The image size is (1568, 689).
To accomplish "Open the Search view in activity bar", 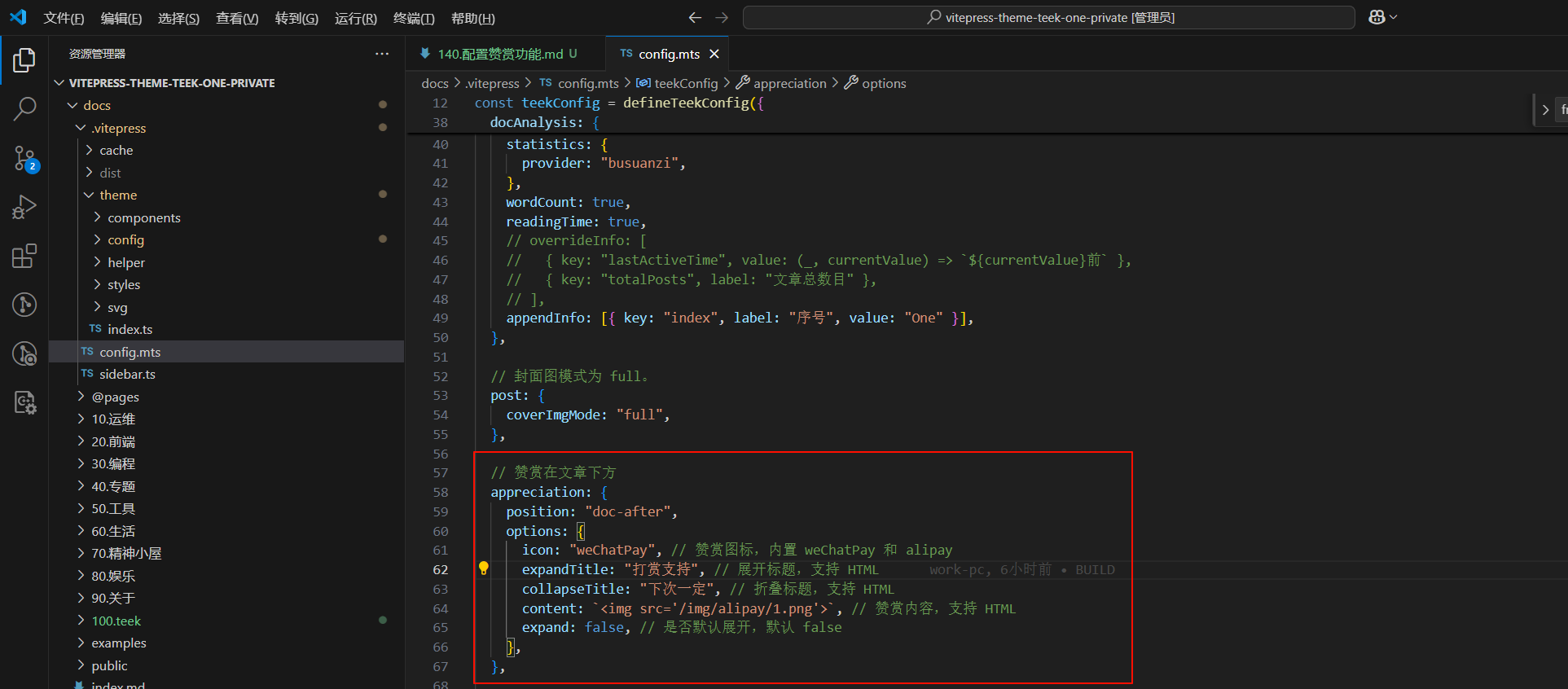I will click(x=24, y=108).
